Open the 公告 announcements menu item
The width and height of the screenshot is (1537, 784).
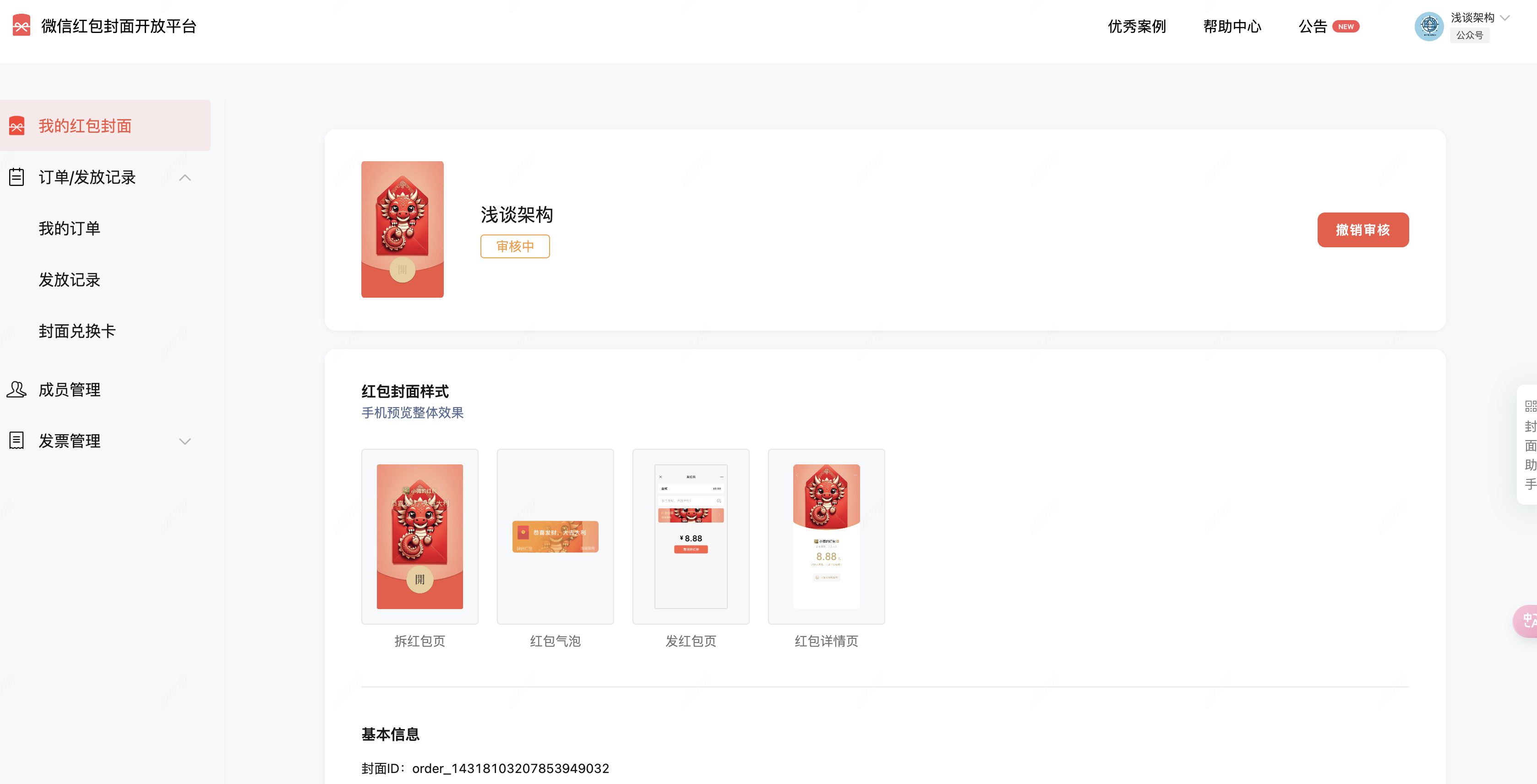click(1313, 26)
